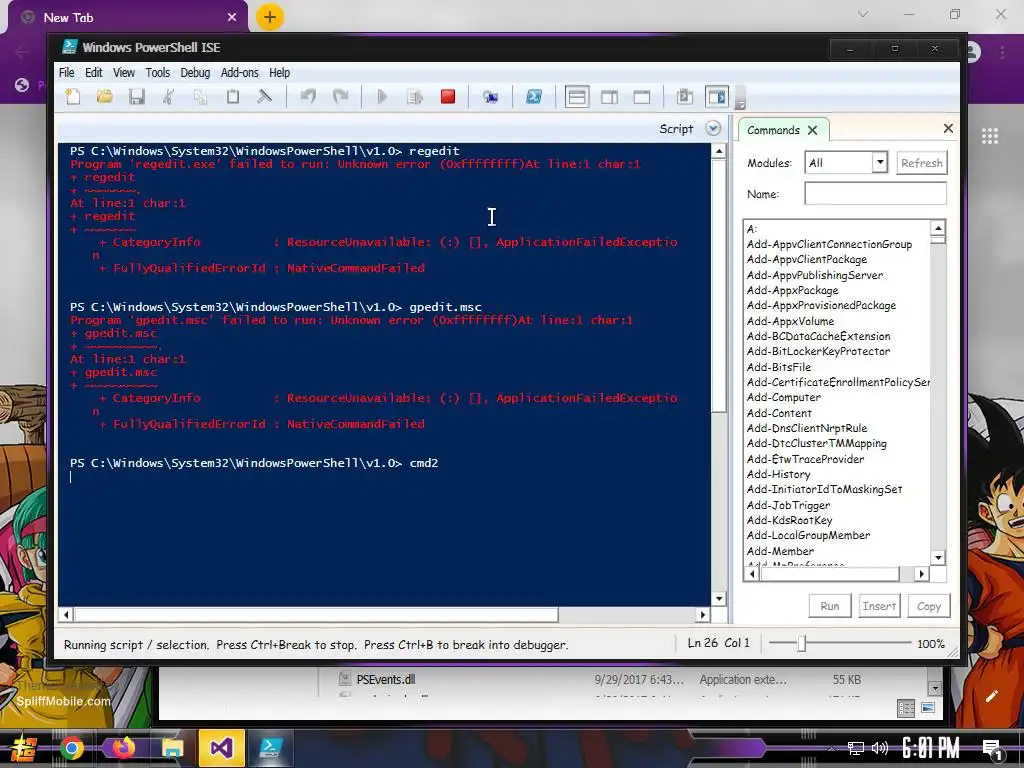The image size is (1024, 768).
Task: Click the Run Selection toolbar icon
Action: [x=415, y=97]
